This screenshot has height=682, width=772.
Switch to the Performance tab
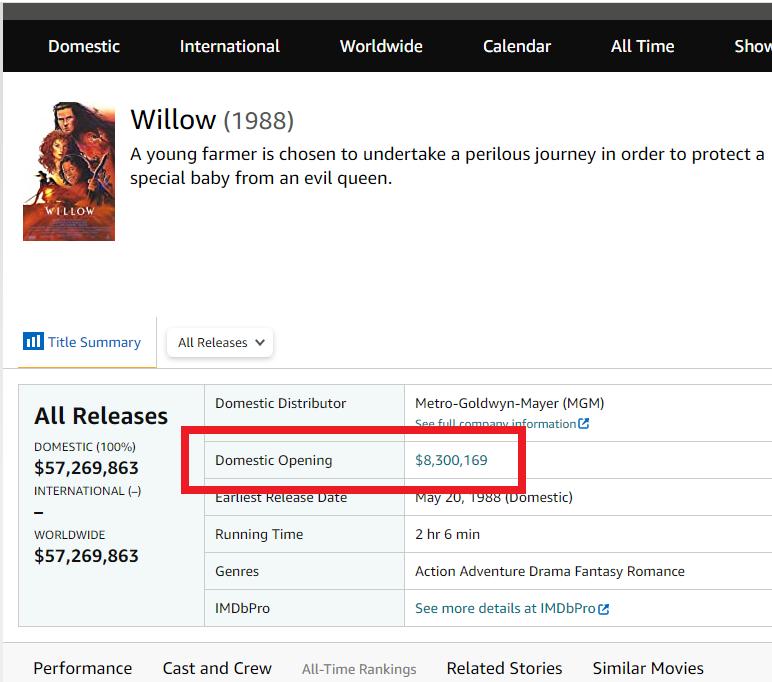tap(83, 668)
